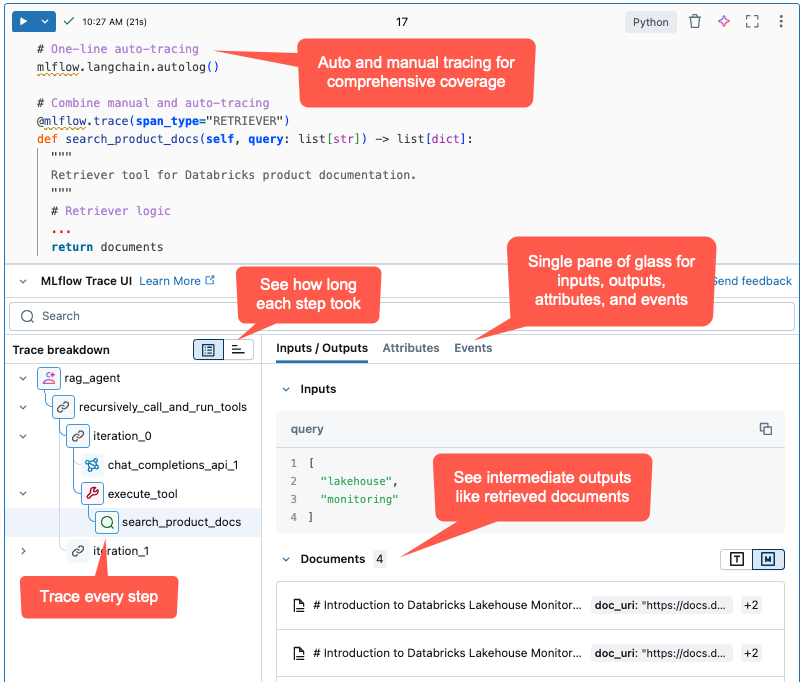Select the iteration_0 chain icon
Image resolution: width=806 pixels, height=682 pixels.
pyautogui.click(x=78, y=436)
